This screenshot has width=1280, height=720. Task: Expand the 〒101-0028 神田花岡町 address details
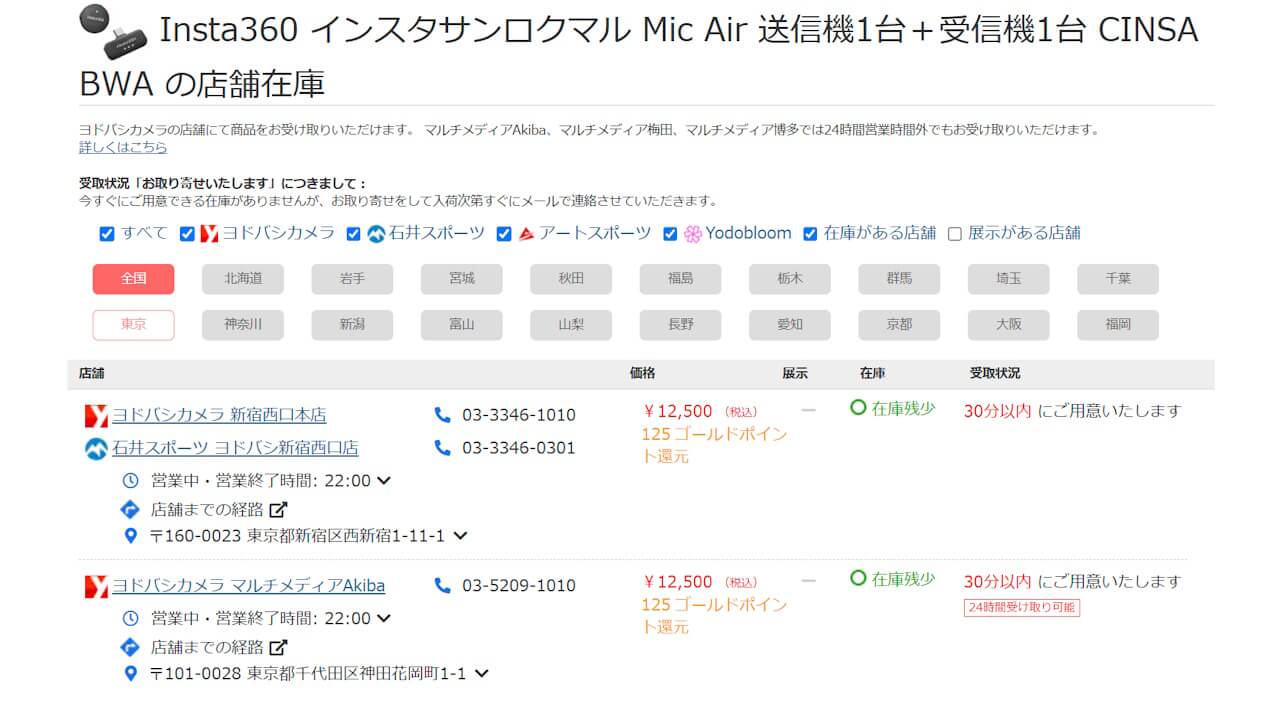(482, 674)
